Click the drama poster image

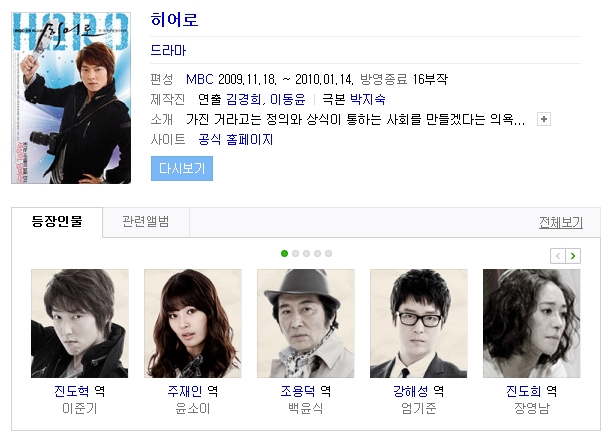71,98
